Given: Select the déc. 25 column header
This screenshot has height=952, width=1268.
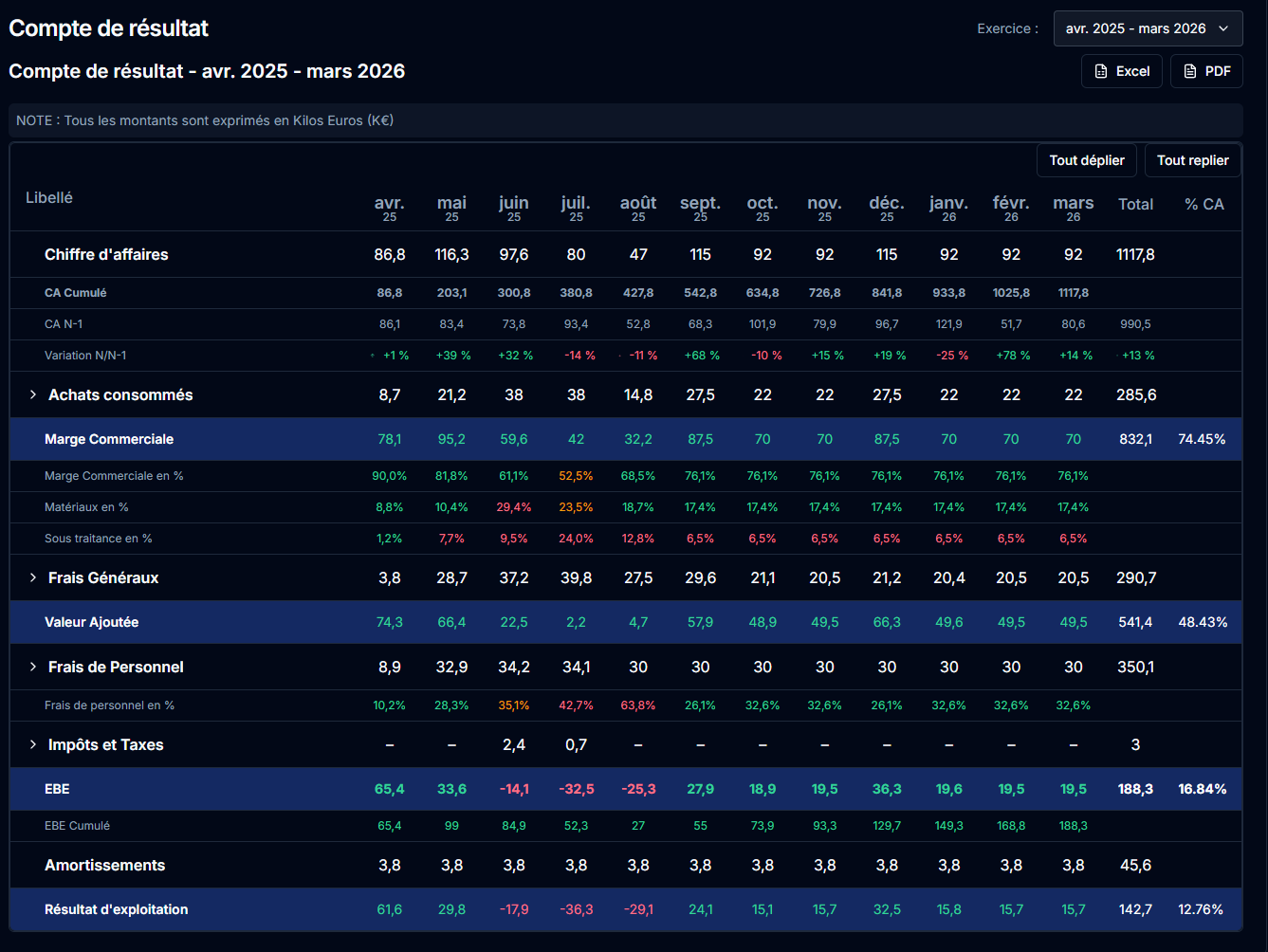Looking at the screenshot, I should (887, 207).
